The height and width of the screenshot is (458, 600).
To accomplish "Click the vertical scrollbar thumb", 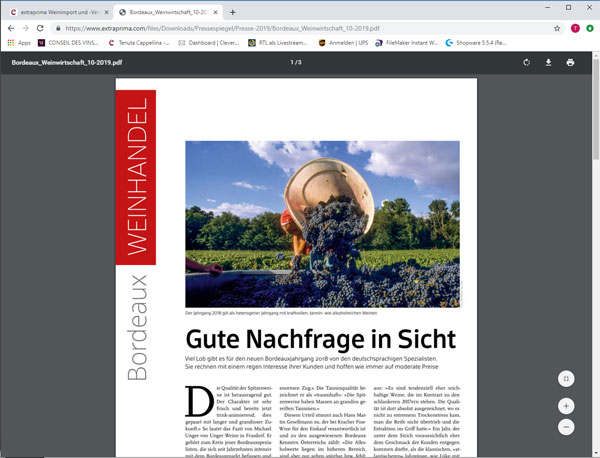I will click(x=596, y=109).
